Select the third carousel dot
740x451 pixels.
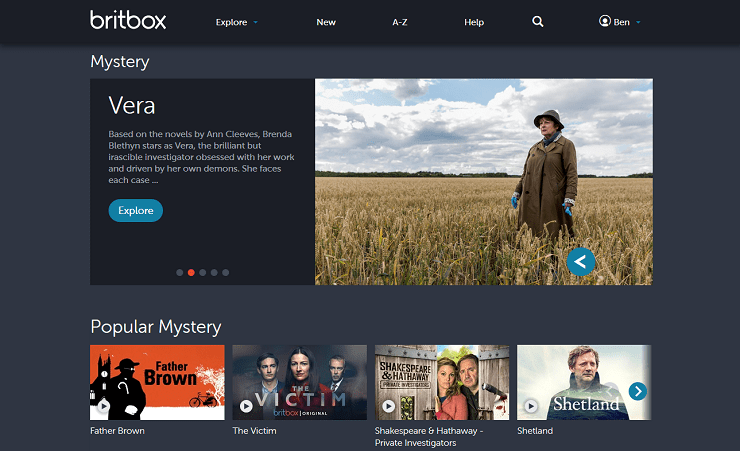tap(202, 273)
